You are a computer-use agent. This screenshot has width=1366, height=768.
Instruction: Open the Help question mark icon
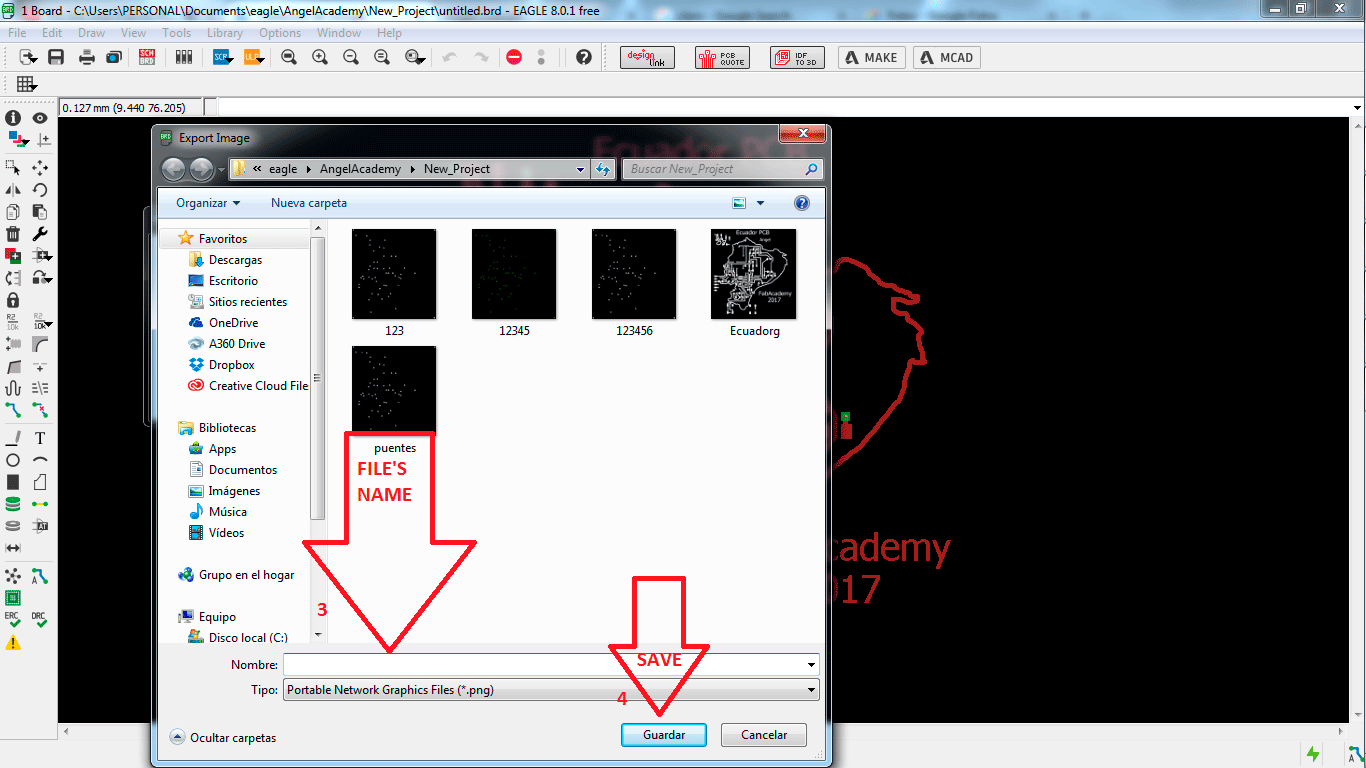584,57
